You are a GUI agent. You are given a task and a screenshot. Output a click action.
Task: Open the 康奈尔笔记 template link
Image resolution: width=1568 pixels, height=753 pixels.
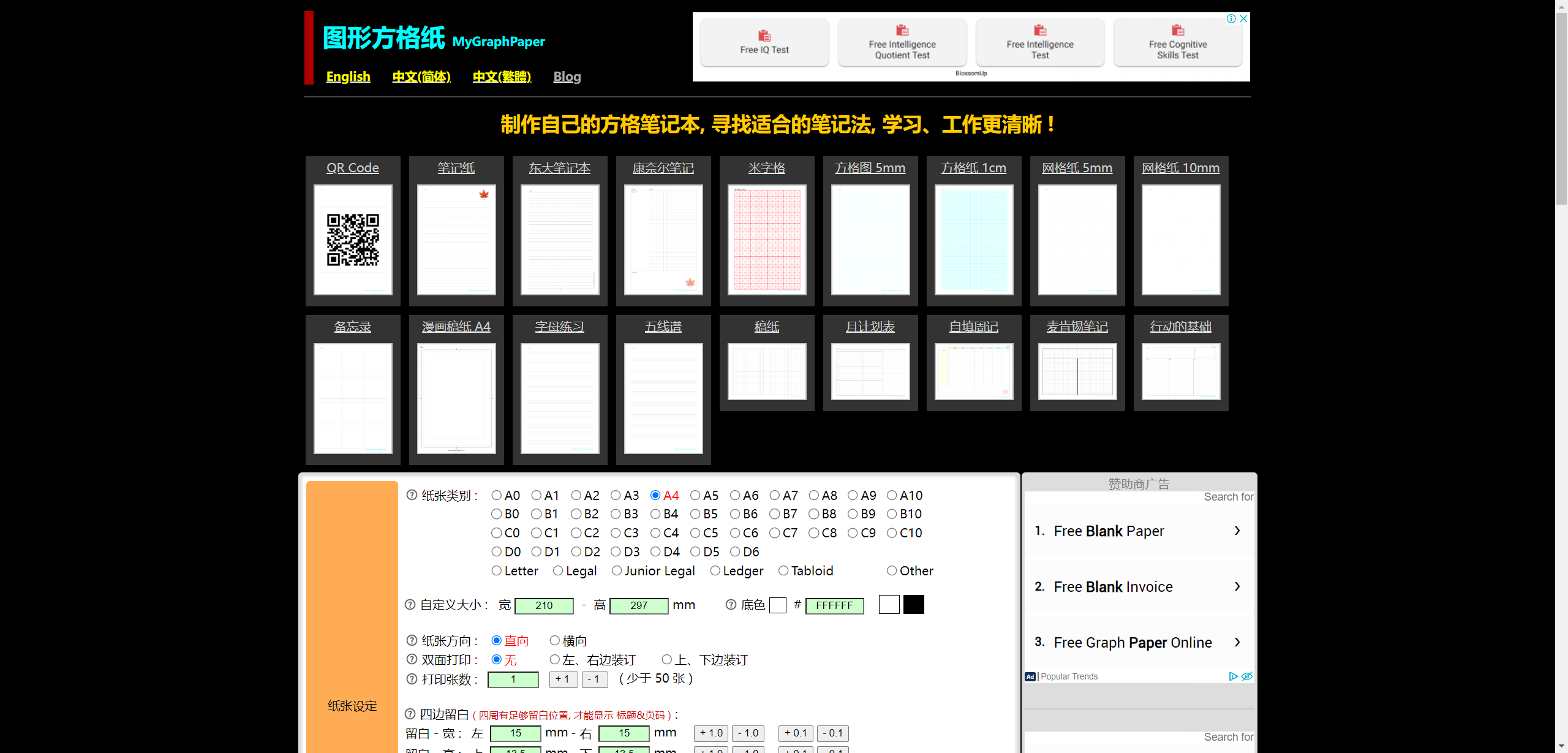663,168
